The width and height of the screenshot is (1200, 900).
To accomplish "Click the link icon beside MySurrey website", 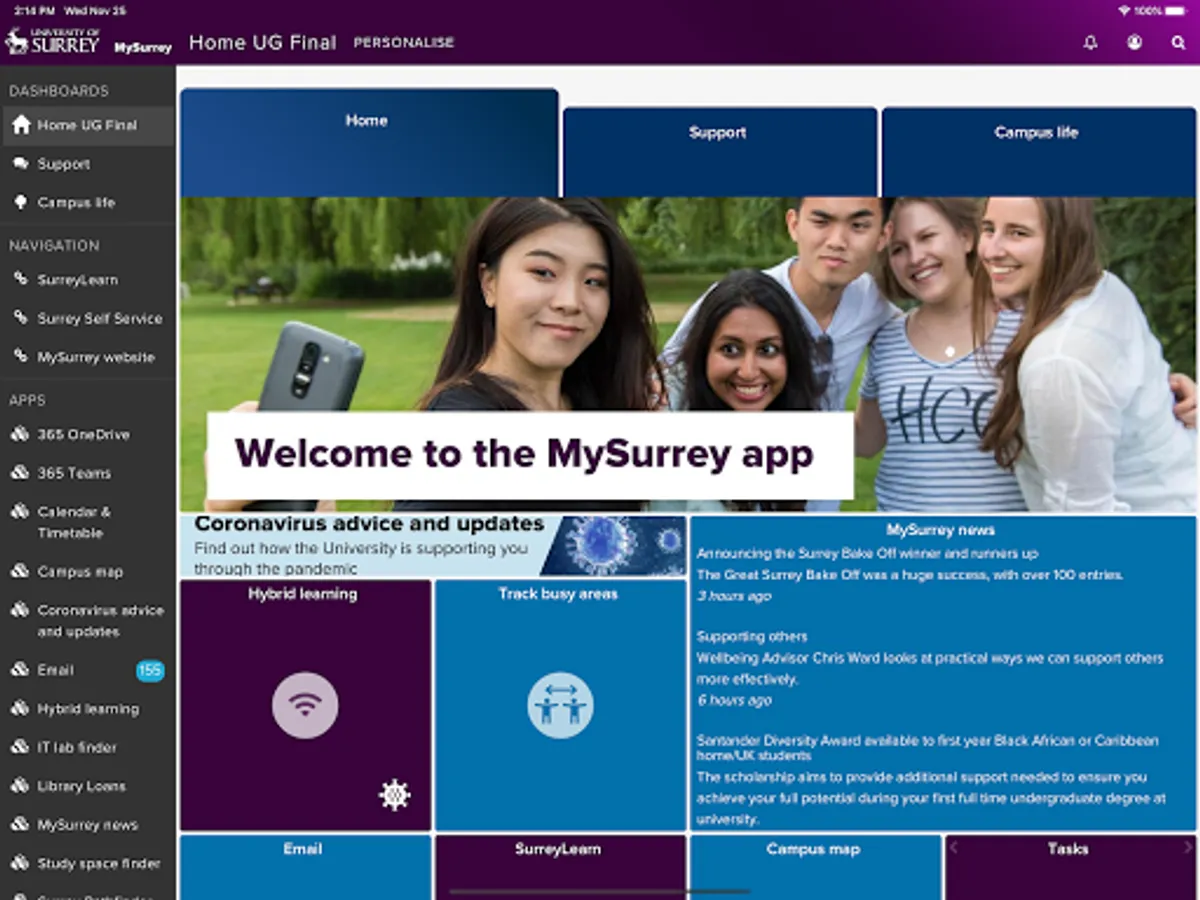I will (21, 357).
